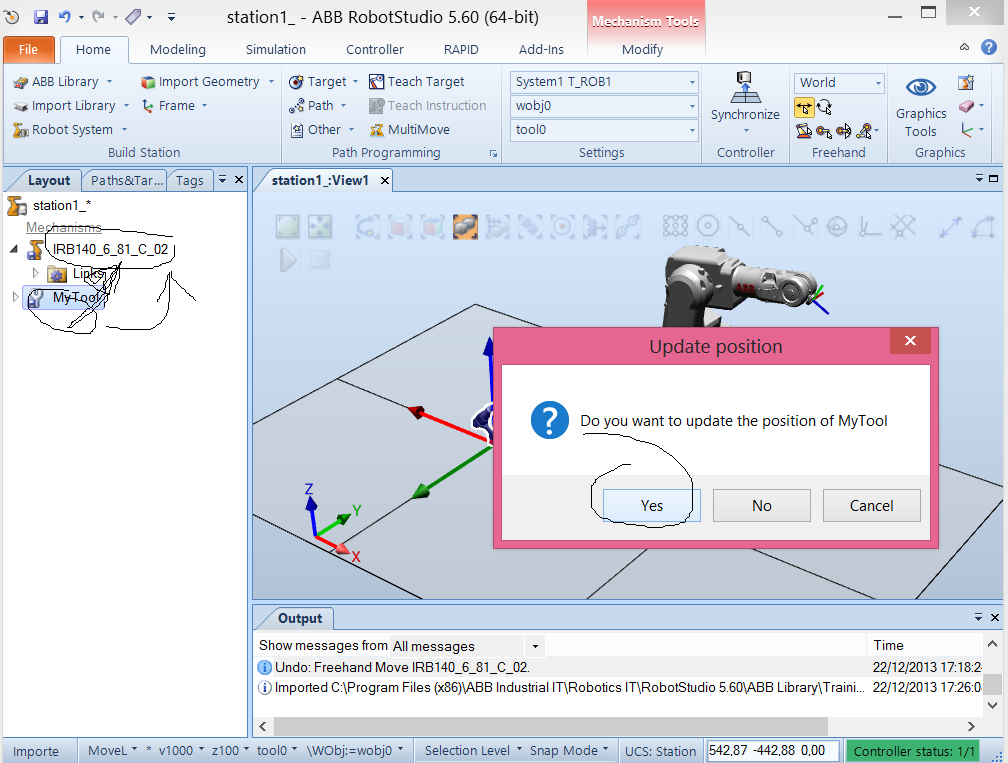1008x763 pixels.
Task: Toggle Snap Center circle icon in view toolbar
Action: click(708, 226)
